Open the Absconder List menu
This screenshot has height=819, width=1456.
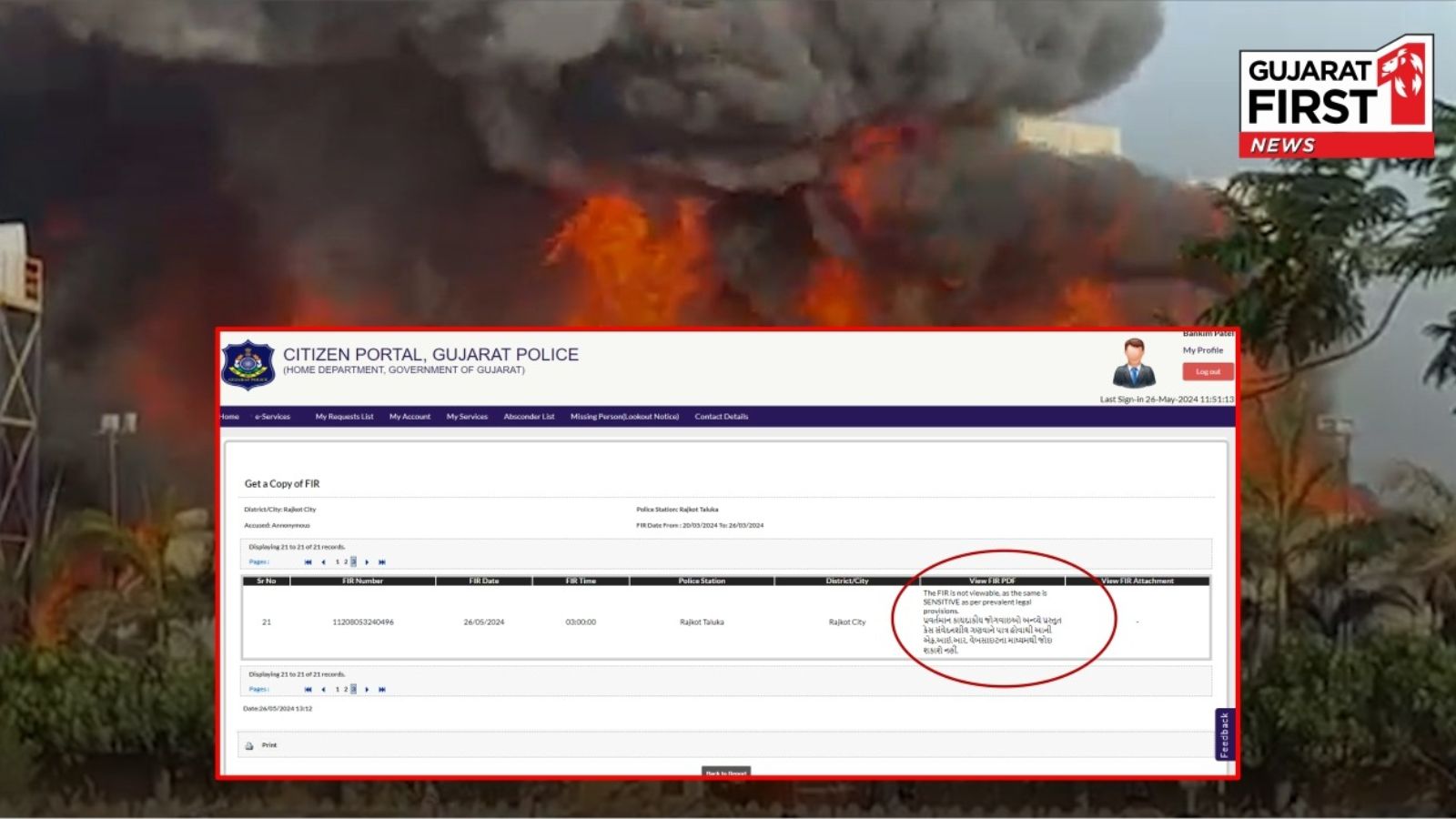[x=529, y=417]
